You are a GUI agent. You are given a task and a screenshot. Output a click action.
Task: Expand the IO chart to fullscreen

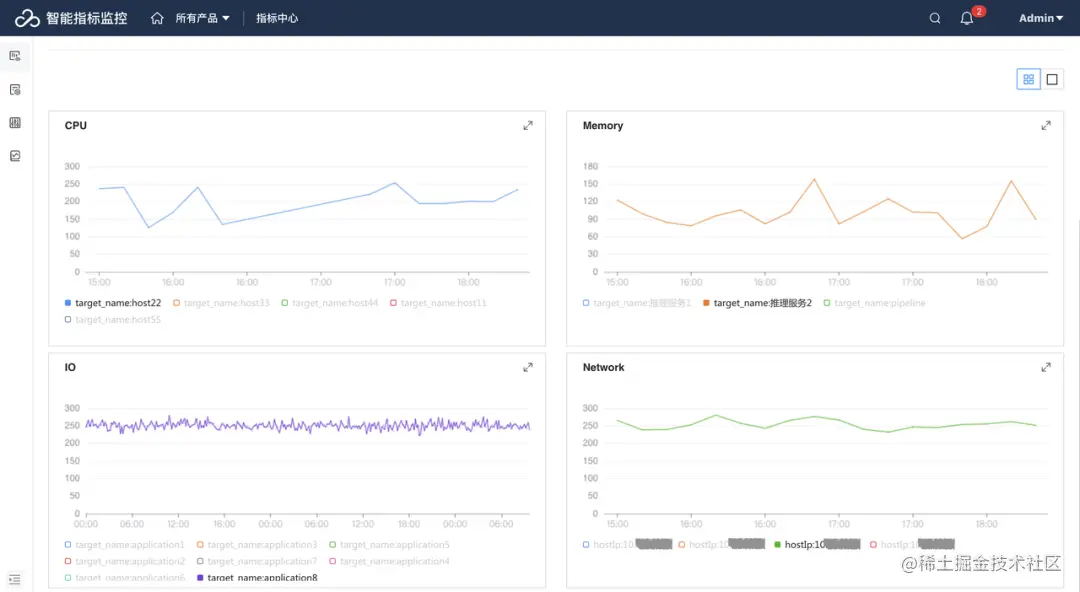528,367
